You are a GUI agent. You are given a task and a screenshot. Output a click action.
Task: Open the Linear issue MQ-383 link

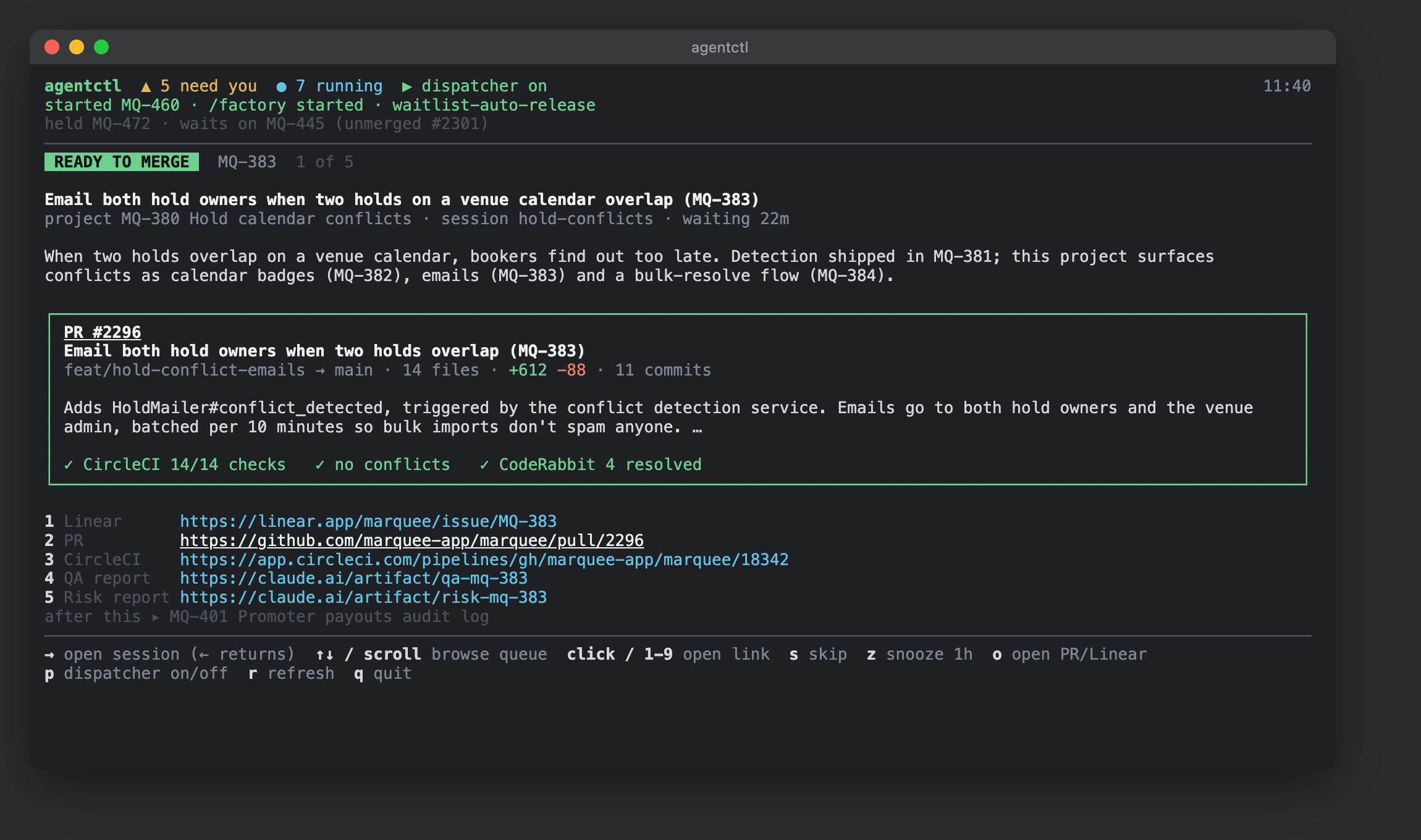point(368,521)
